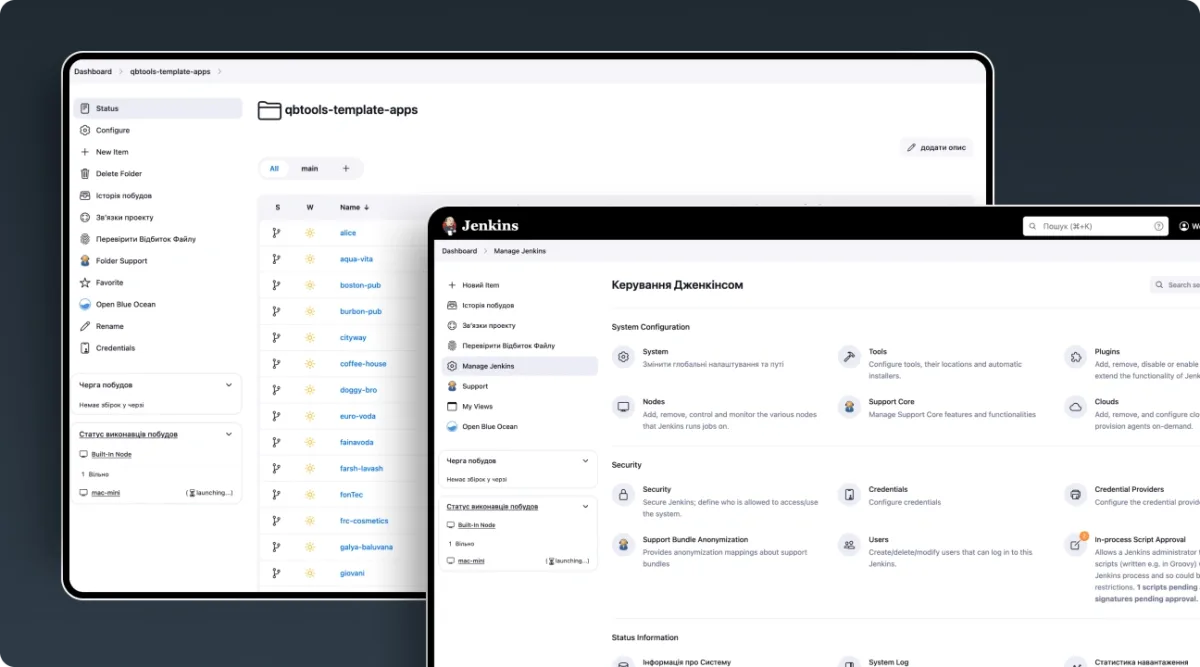The height and width of the screenshot is (667, 1200).
Task: Click the Search settings field
Action: (x=1176, y=285)
